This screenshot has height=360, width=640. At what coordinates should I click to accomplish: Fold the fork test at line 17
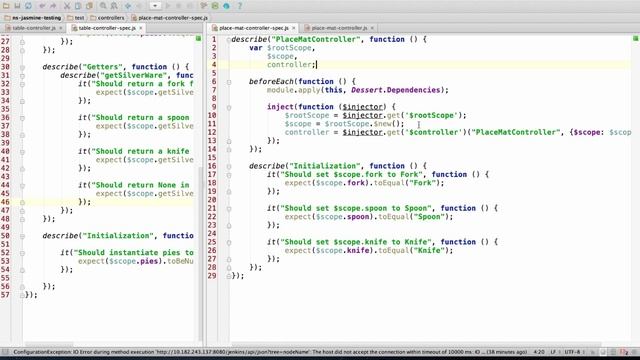click(x=229, y=175)
